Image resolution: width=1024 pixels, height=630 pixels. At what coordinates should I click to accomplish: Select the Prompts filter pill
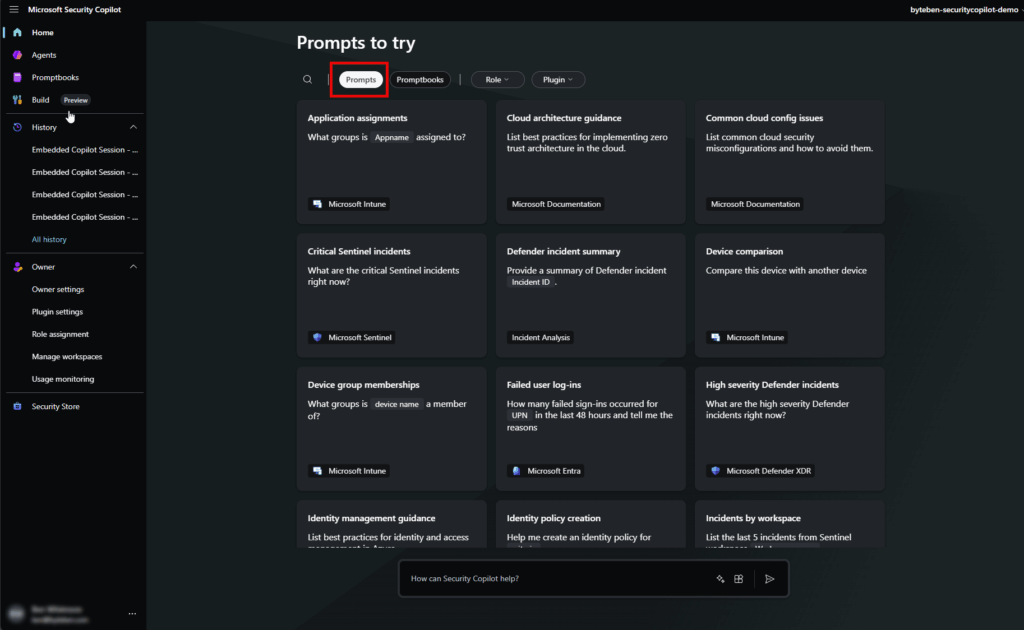coord(361,79)
